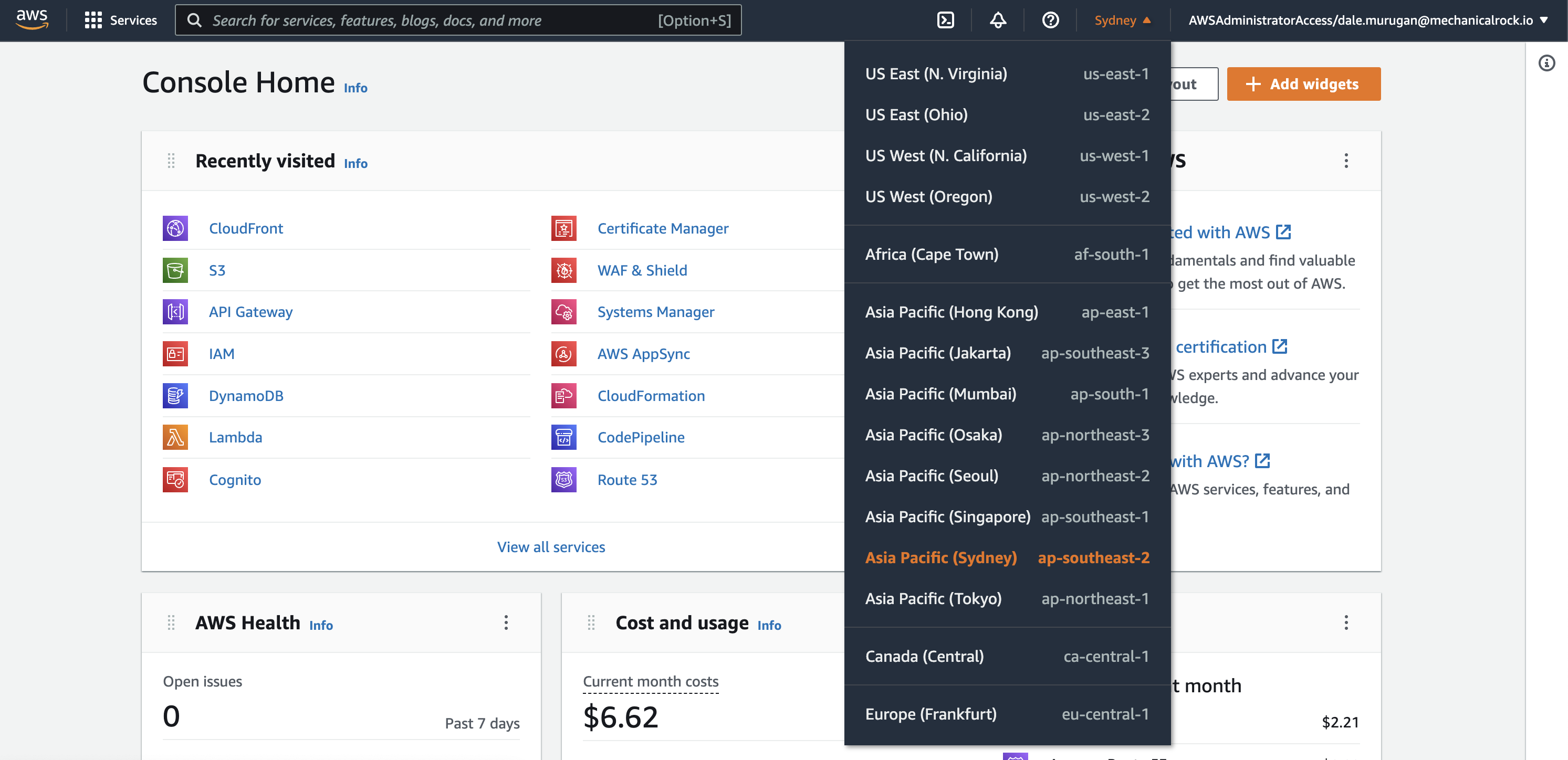Click the CloudFront service icon

point(175,228)
